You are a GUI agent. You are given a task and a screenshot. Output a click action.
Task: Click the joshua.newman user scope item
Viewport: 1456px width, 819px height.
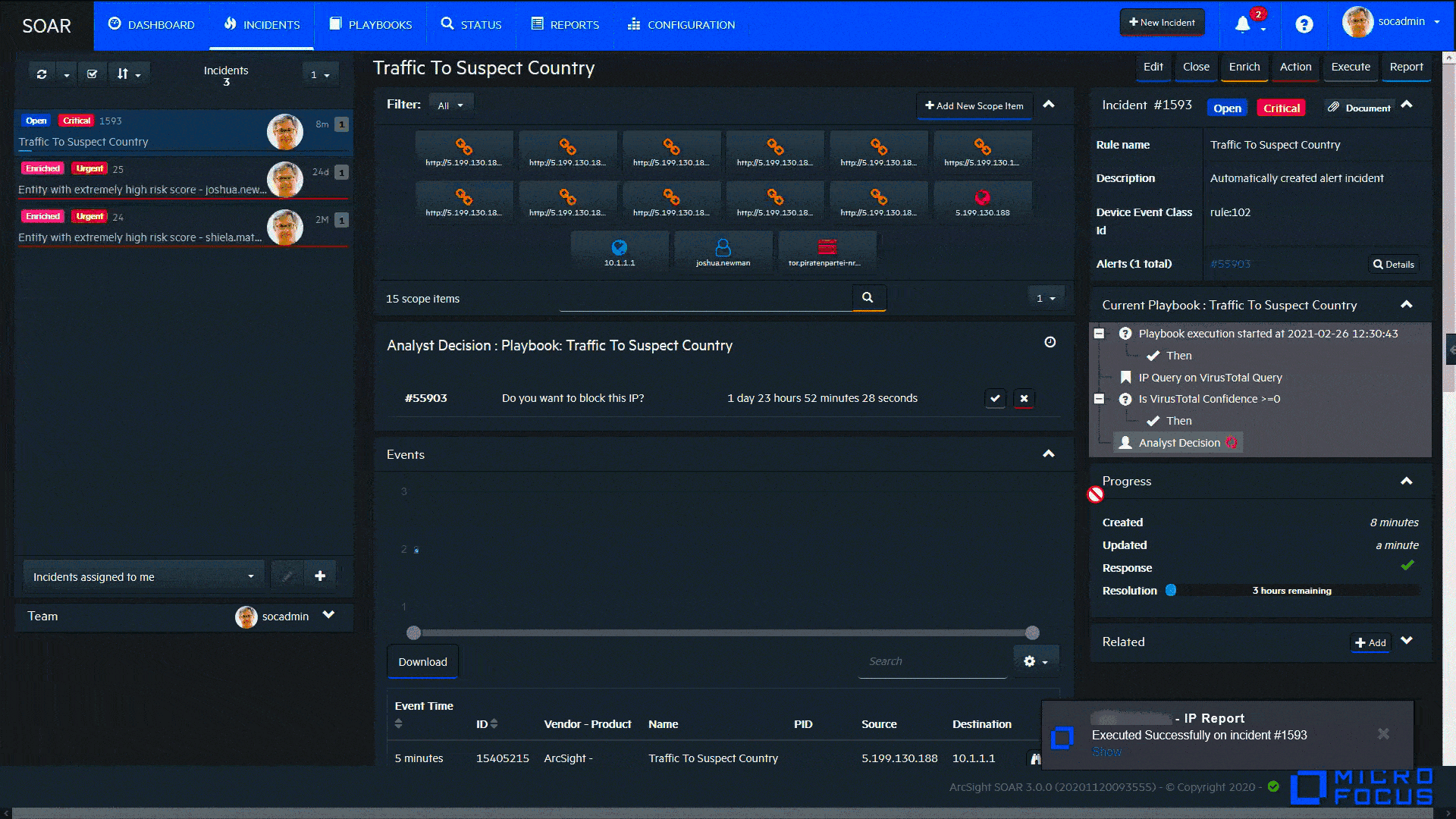coord(723,252)
